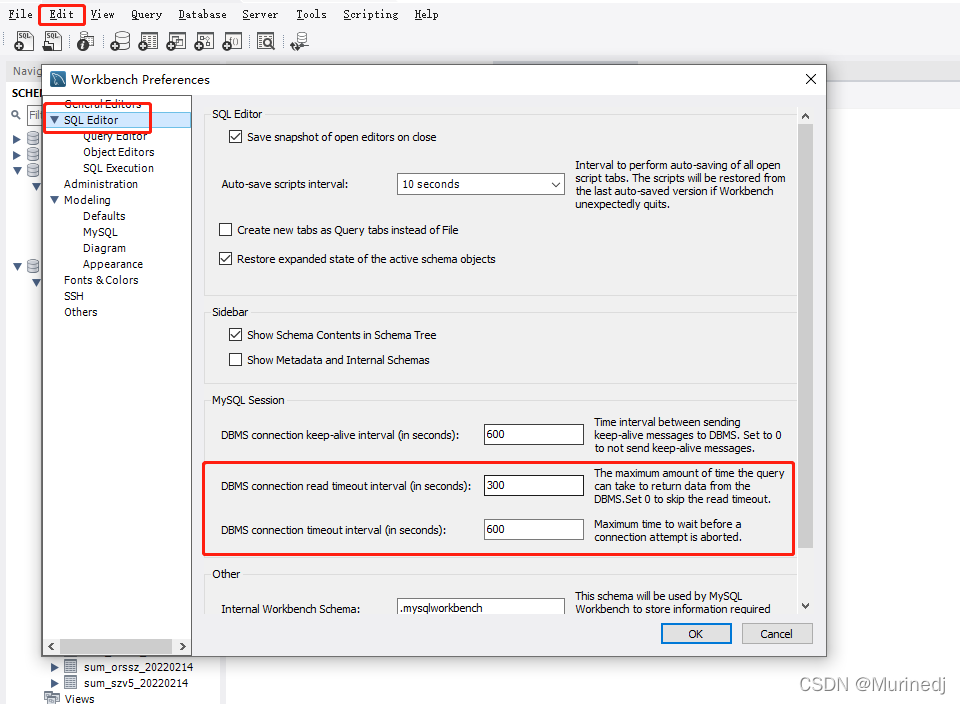The height and width of the screenshot is (704, 960).
Task: Click OK to save preferences
Action: click(x=695, y=633)
